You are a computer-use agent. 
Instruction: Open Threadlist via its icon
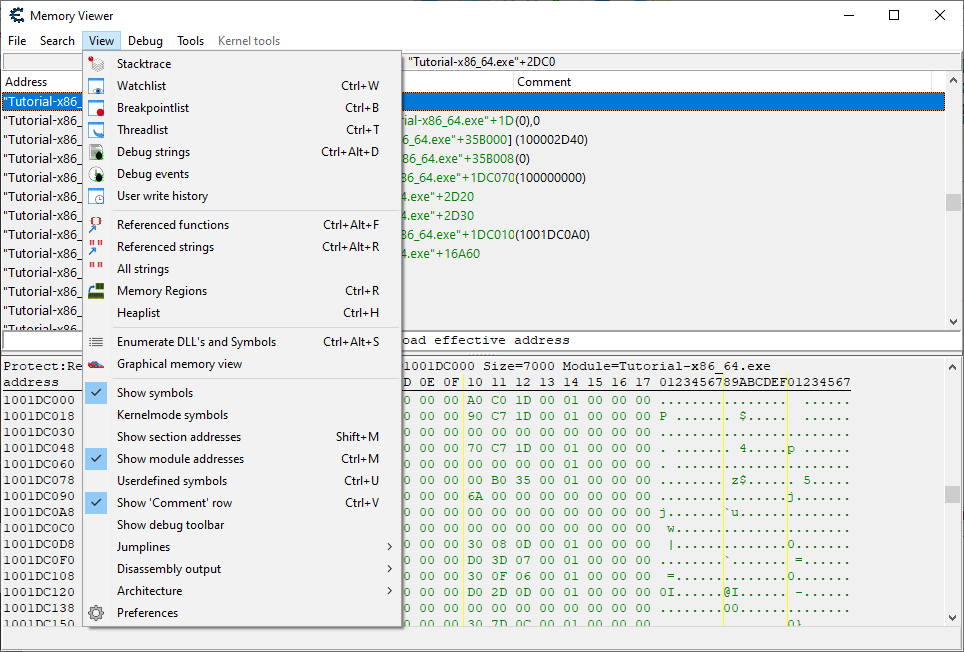click(97, 130)
